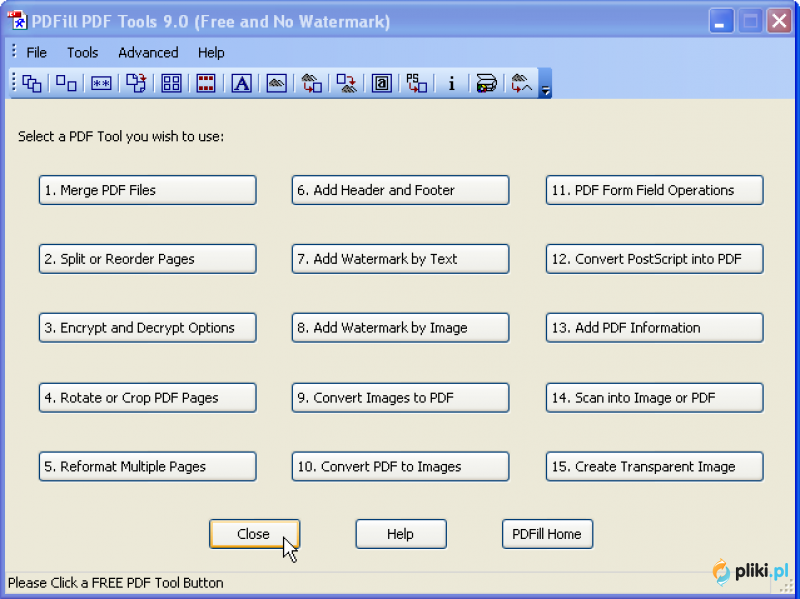
Task: Click the '5. Reformat Multiple Pages' button
Action: (147, 466)
